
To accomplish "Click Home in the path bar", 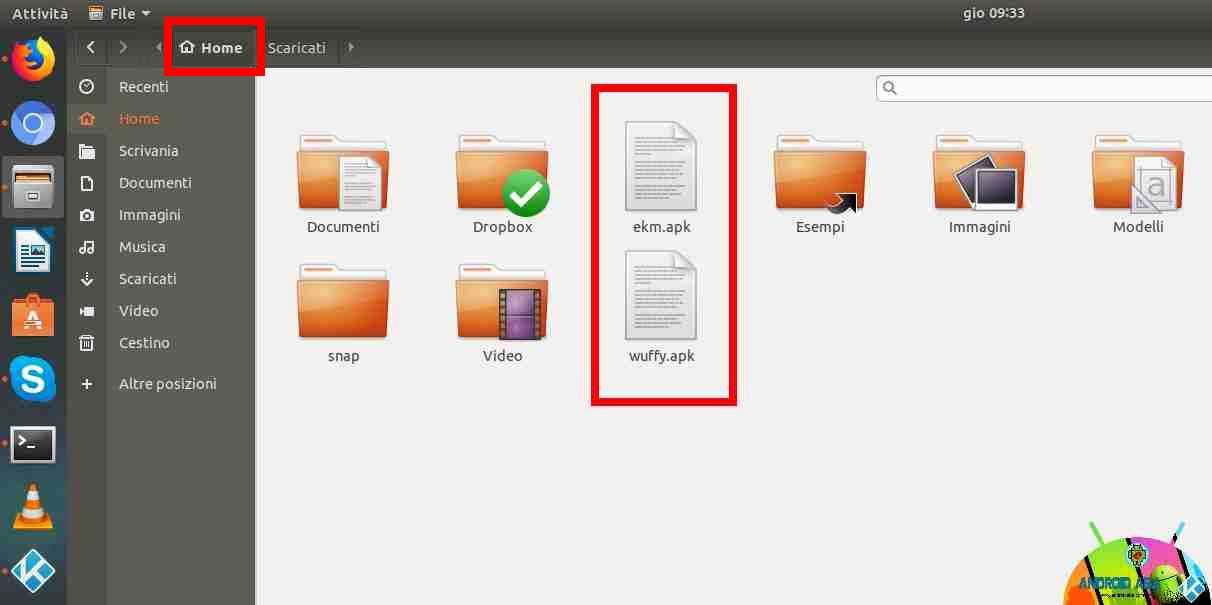I will point(211,47).
